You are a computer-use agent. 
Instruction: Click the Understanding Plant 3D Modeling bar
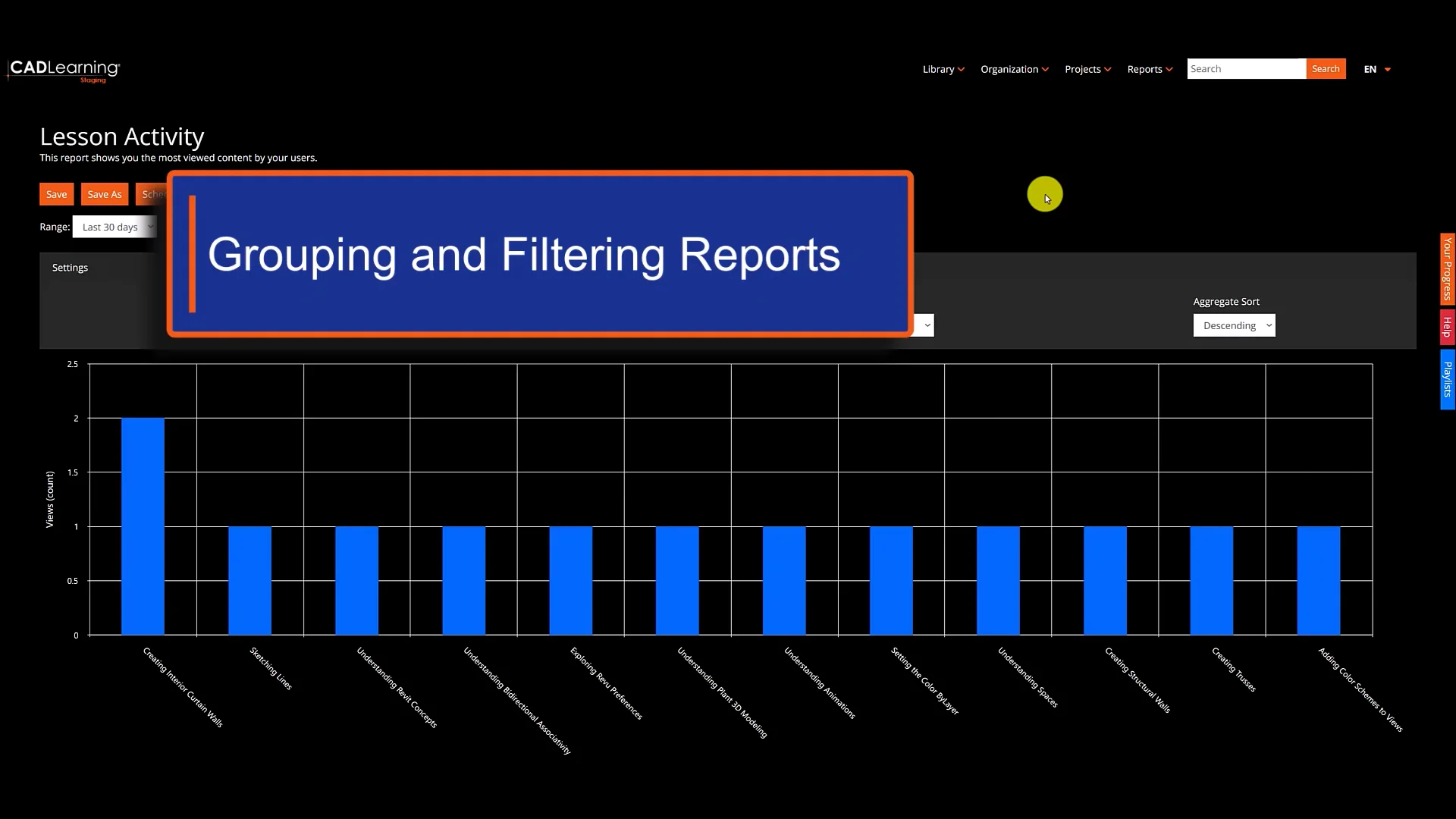click(677, 581)
